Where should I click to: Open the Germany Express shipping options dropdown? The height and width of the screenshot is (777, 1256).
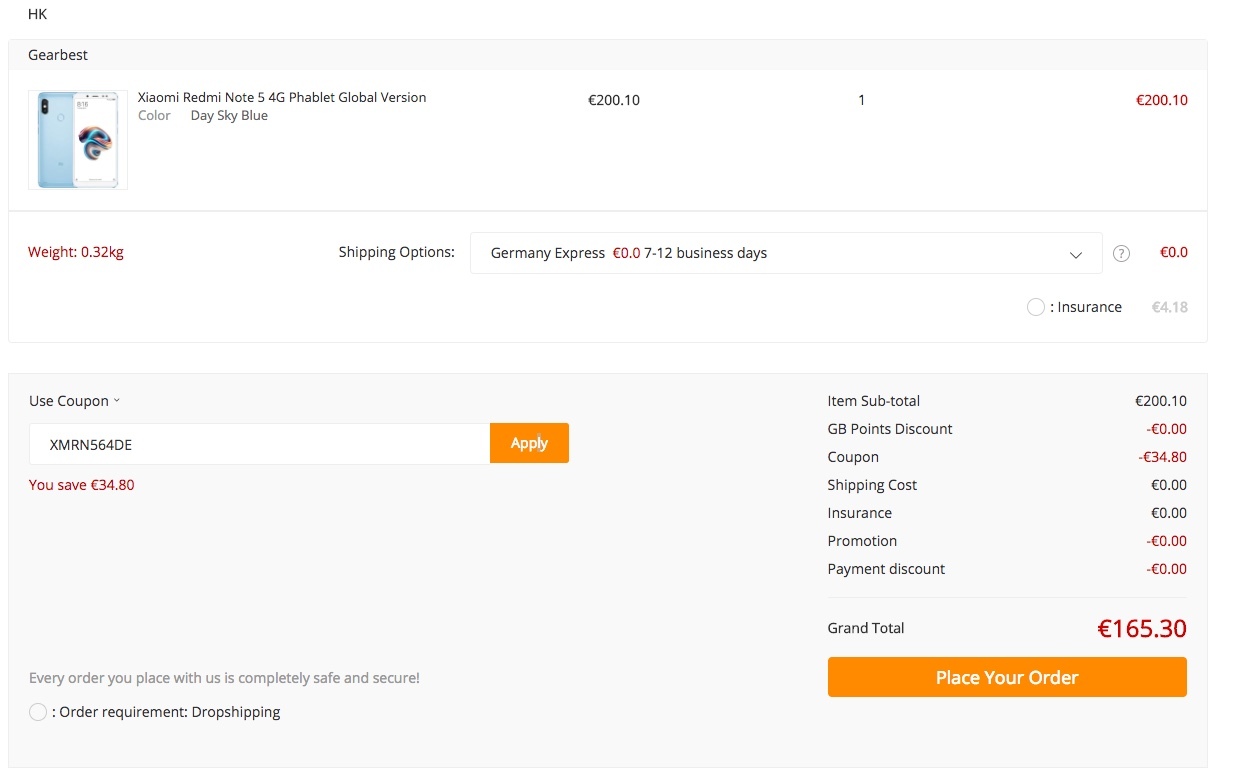786,253
